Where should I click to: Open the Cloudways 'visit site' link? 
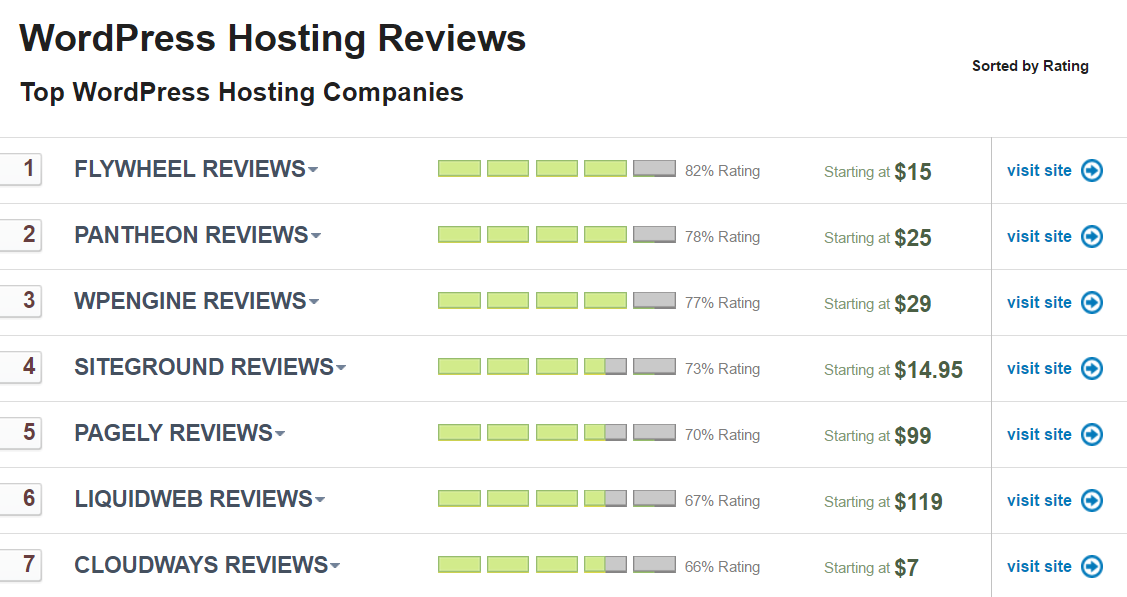tap(1039, 567)
